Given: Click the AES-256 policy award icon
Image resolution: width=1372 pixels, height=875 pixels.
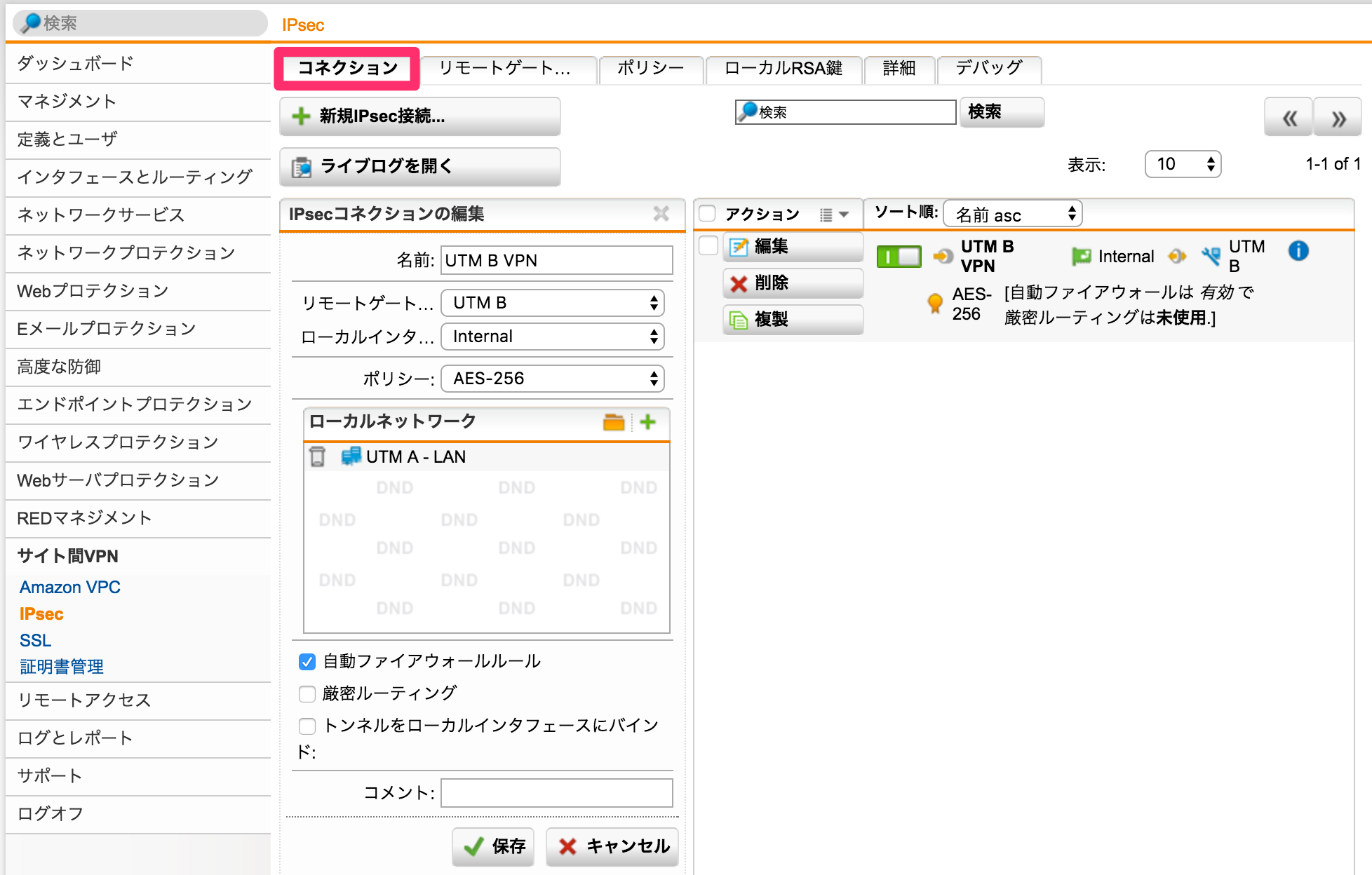Looking at the screenshot, I should 934,304.
